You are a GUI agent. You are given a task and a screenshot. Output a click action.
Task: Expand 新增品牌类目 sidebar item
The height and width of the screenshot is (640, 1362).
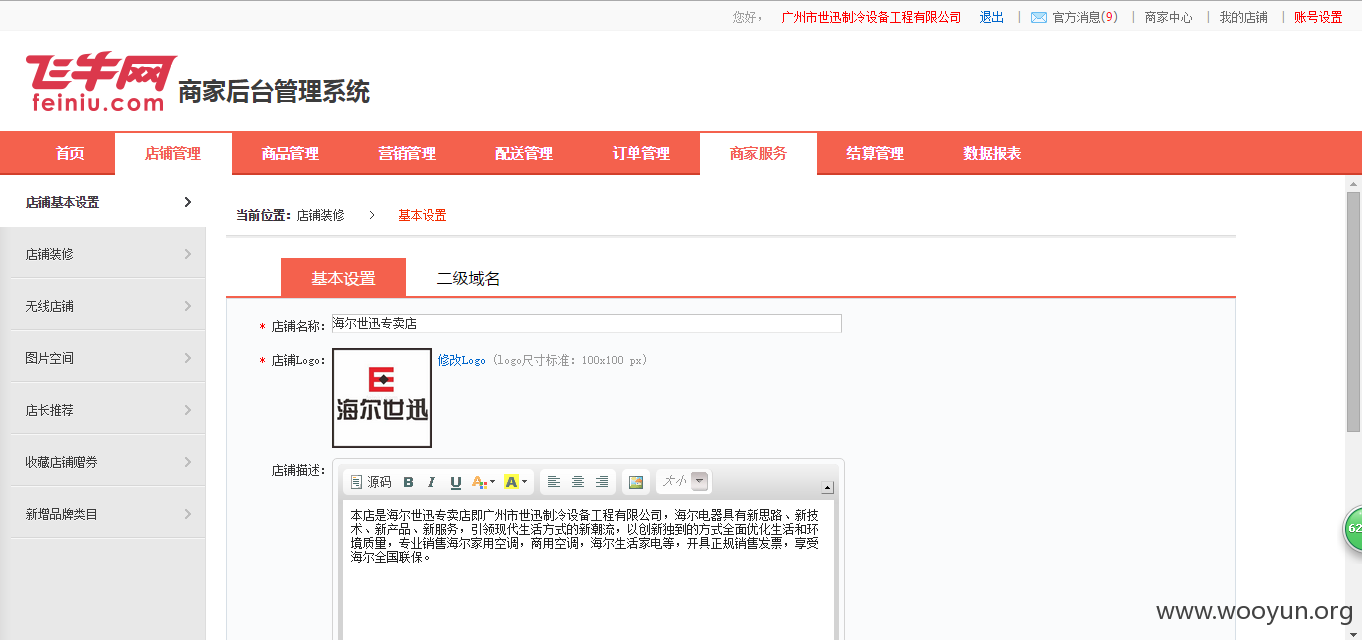click(x=103, y=514)
